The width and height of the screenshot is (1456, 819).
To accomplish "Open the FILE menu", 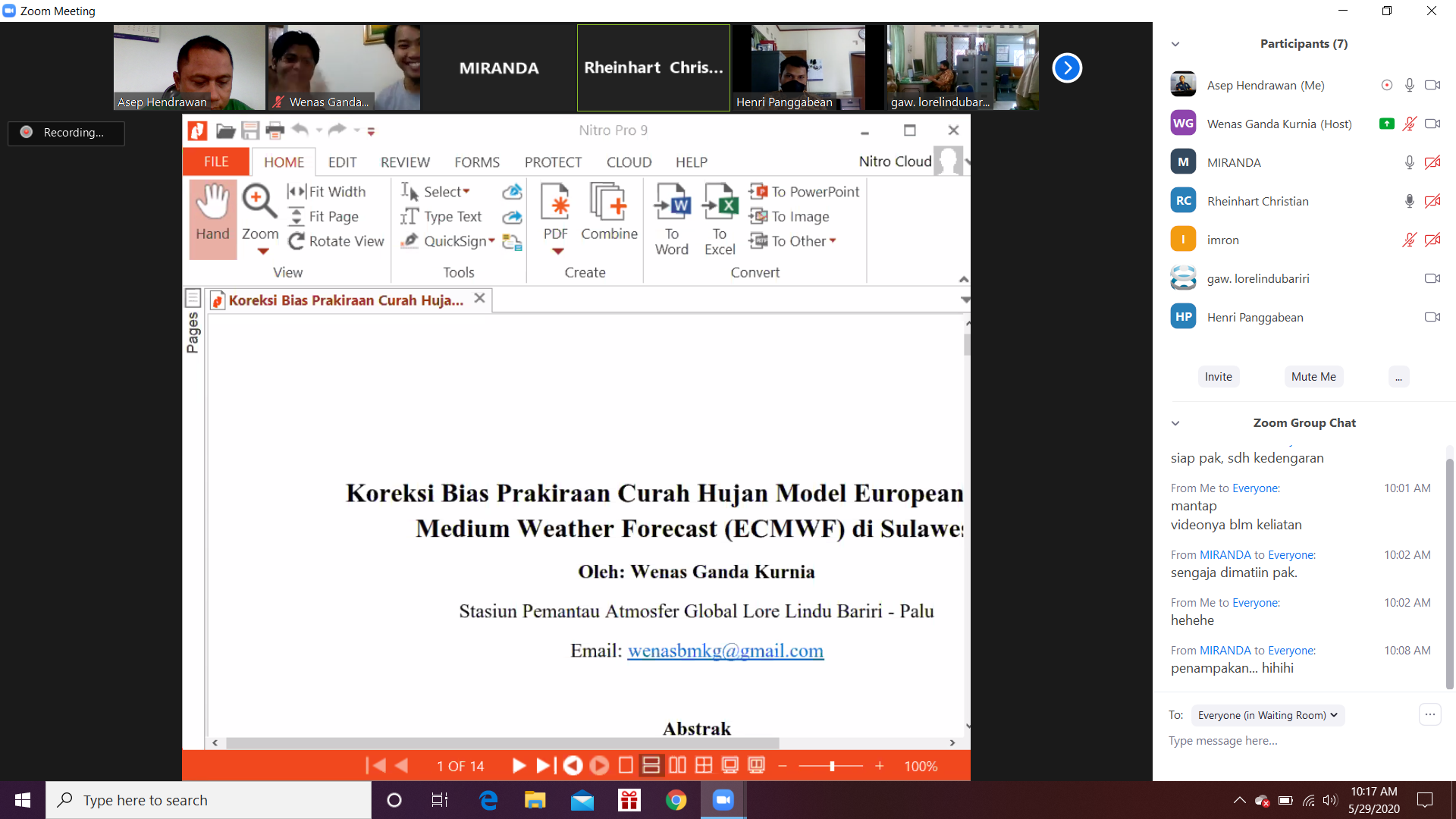I will coord(216,162).
